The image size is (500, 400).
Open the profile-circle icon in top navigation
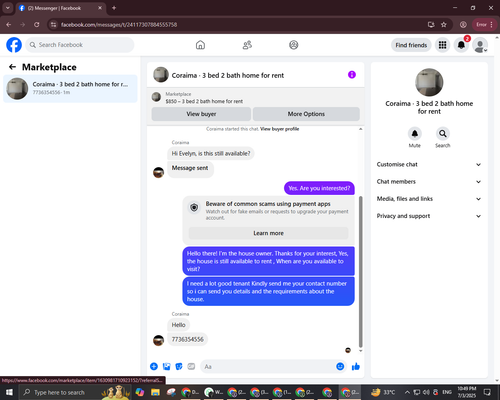tap(294, 45)
